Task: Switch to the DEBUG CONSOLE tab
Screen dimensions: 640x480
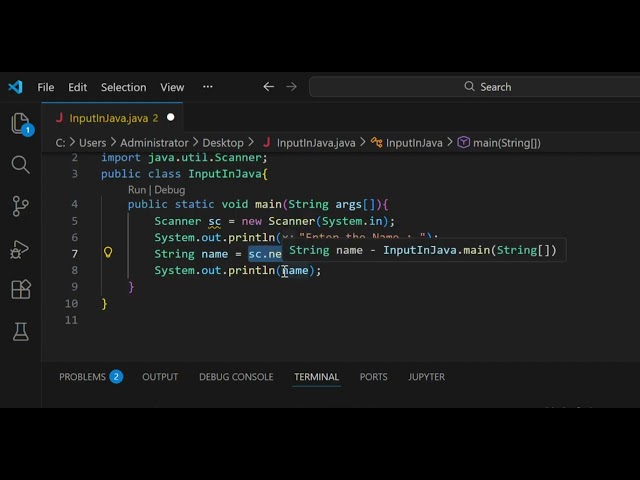Action: click(236, 377)
